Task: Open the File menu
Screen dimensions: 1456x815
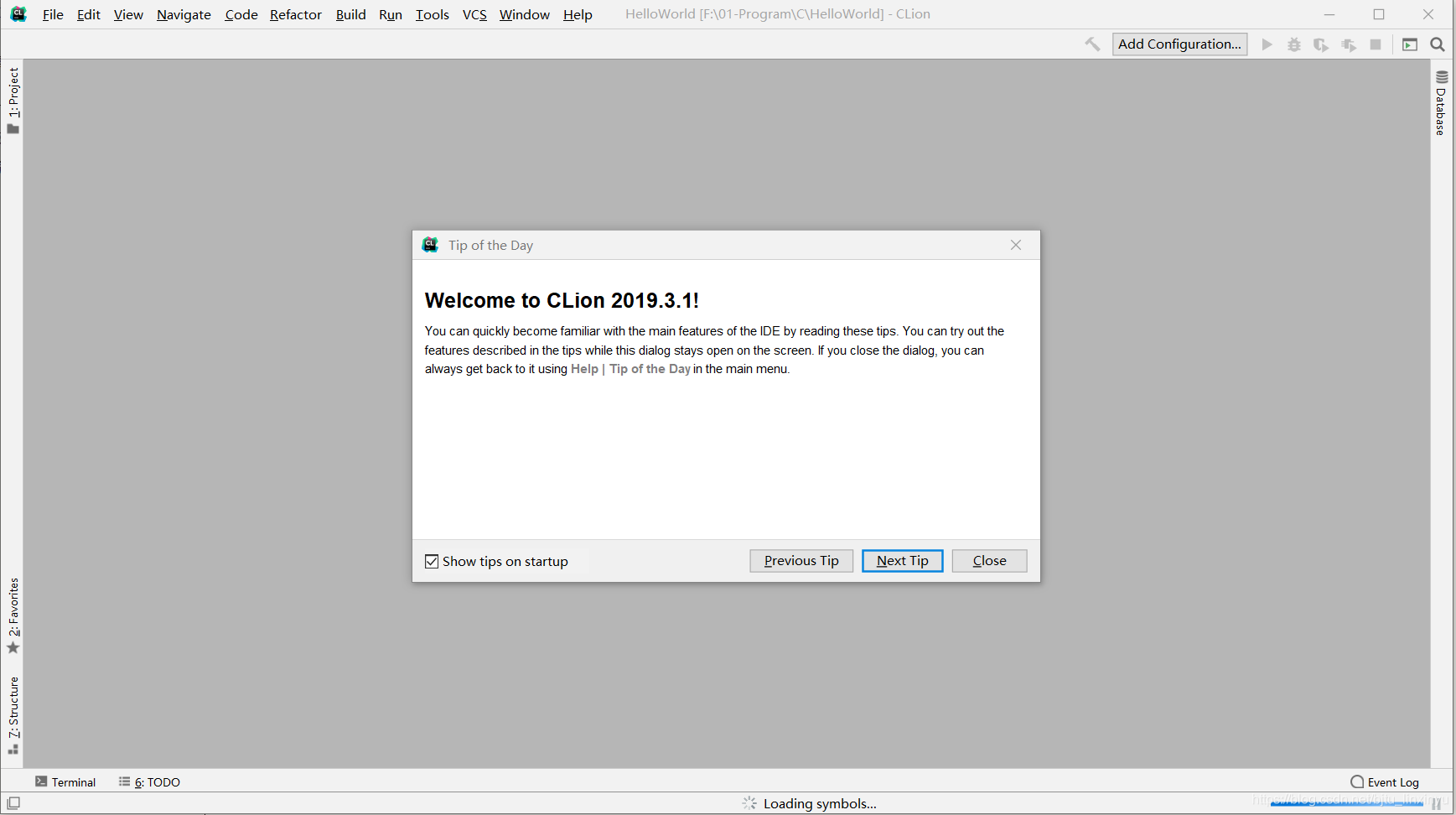Action: pyautogui.click(x=53, y=14)
